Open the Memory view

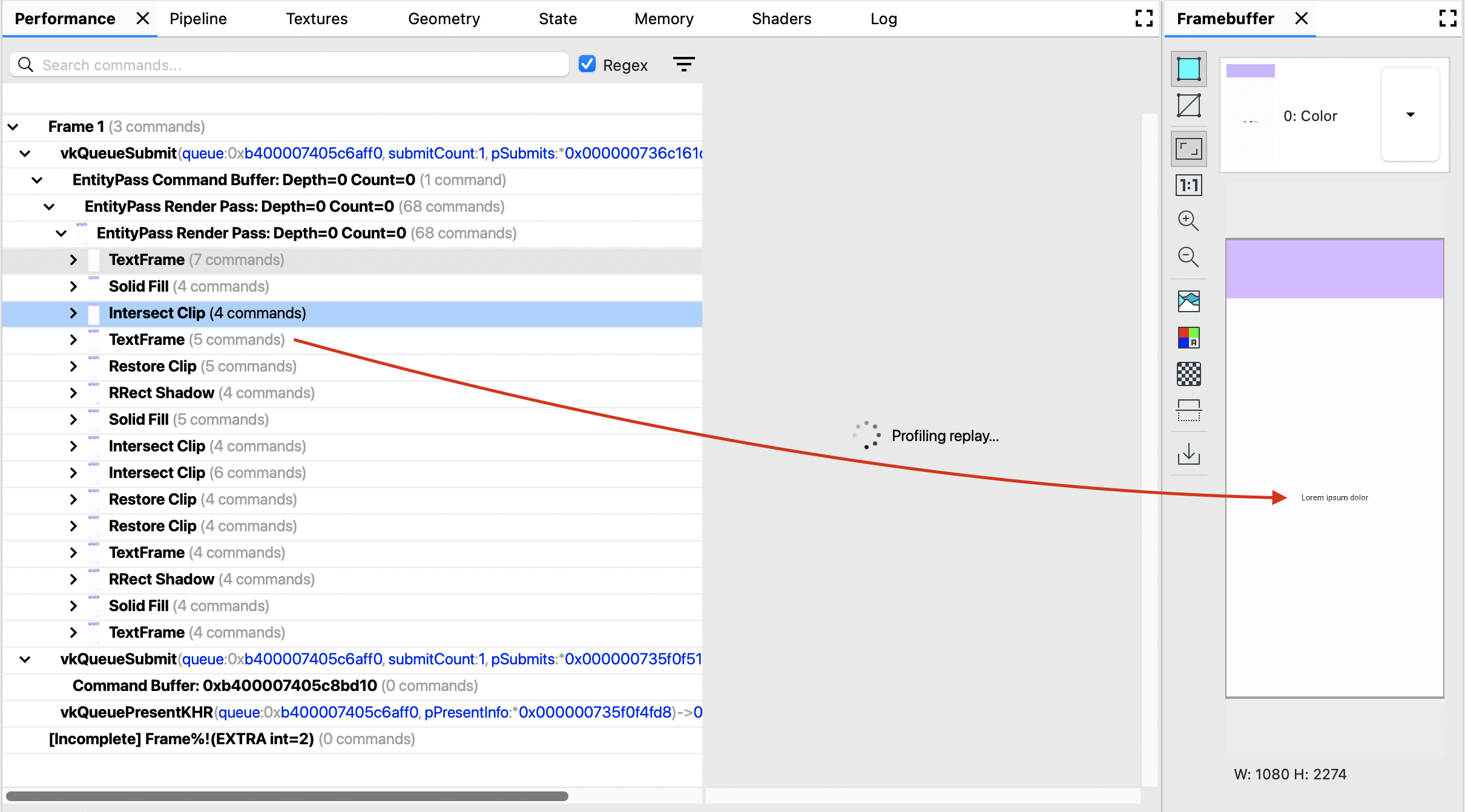click(663, 18)
